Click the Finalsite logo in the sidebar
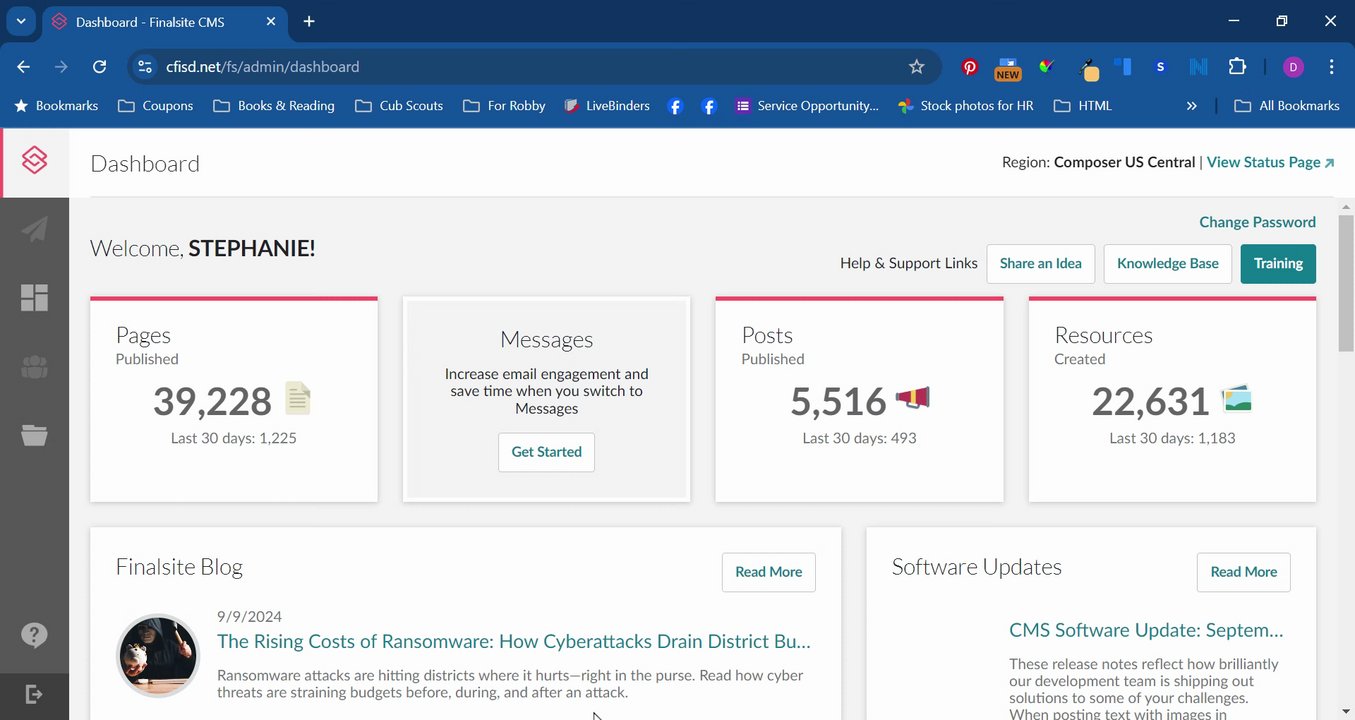This screenshot has width=1355, height=720. [x=35, y=161]
